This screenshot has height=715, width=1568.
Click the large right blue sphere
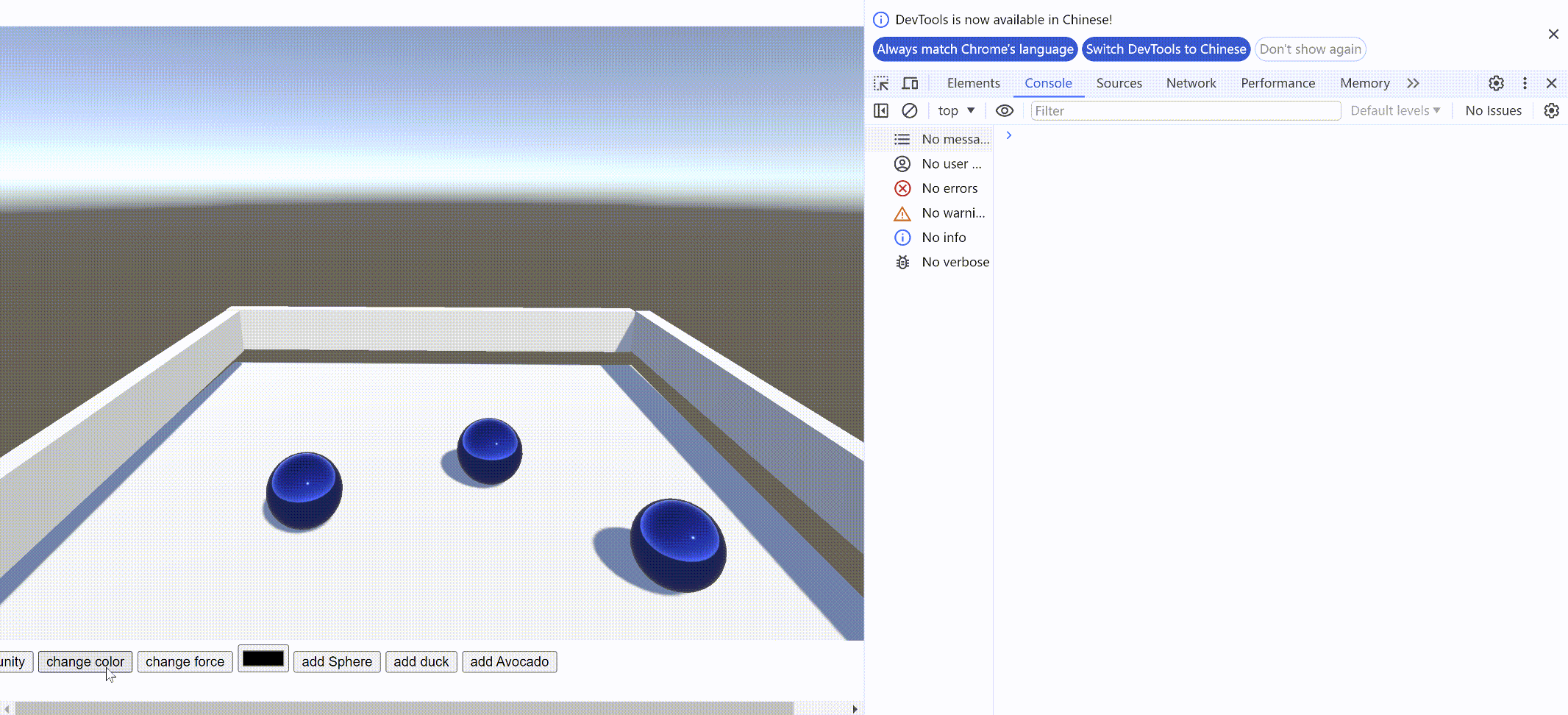[678, 545]
